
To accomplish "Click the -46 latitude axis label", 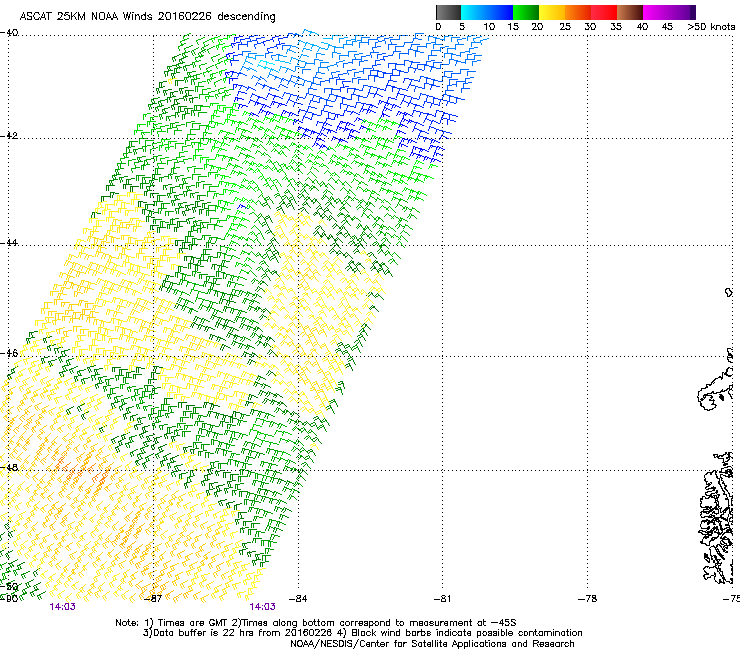I will coord(9,353).
